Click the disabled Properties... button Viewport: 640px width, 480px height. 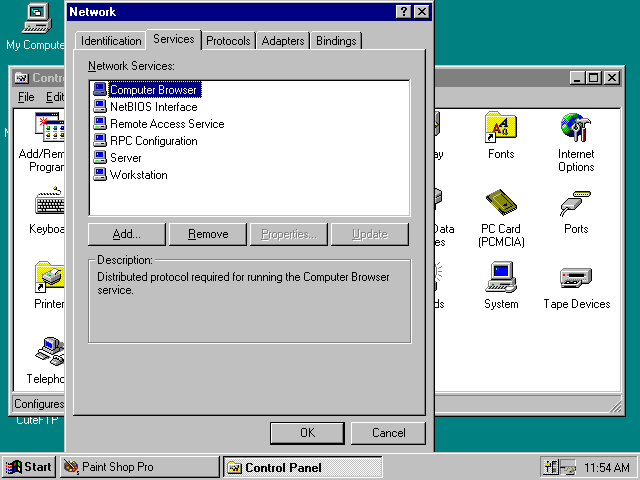coord(289,234)
